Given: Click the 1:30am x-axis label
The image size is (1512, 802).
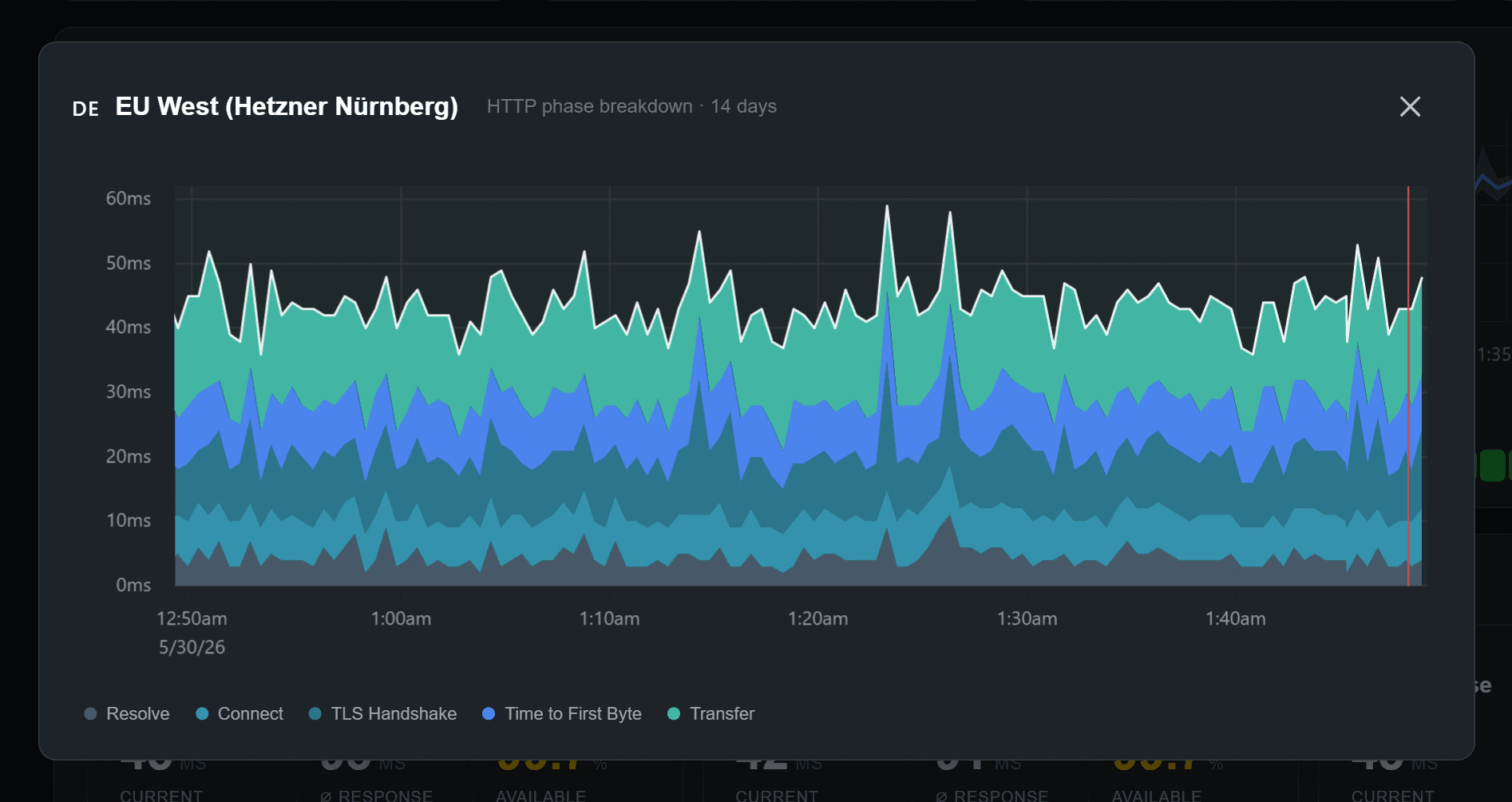Looking at the screenshot, I should pos(1027,618).
